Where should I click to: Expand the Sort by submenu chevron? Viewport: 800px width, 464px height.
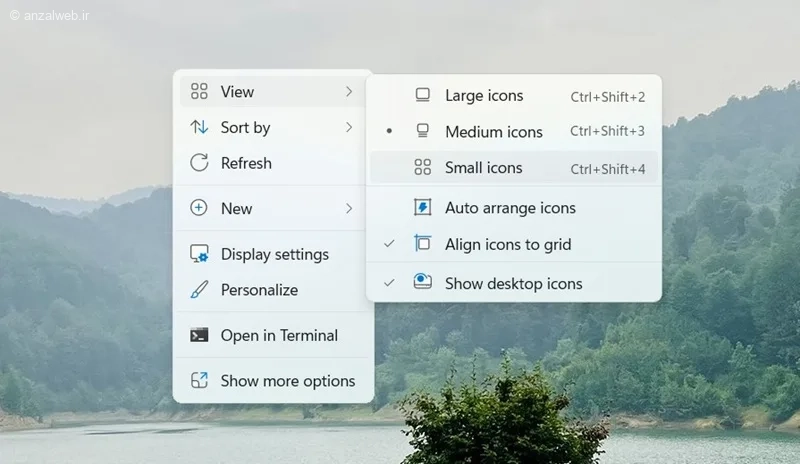point(349,127)
